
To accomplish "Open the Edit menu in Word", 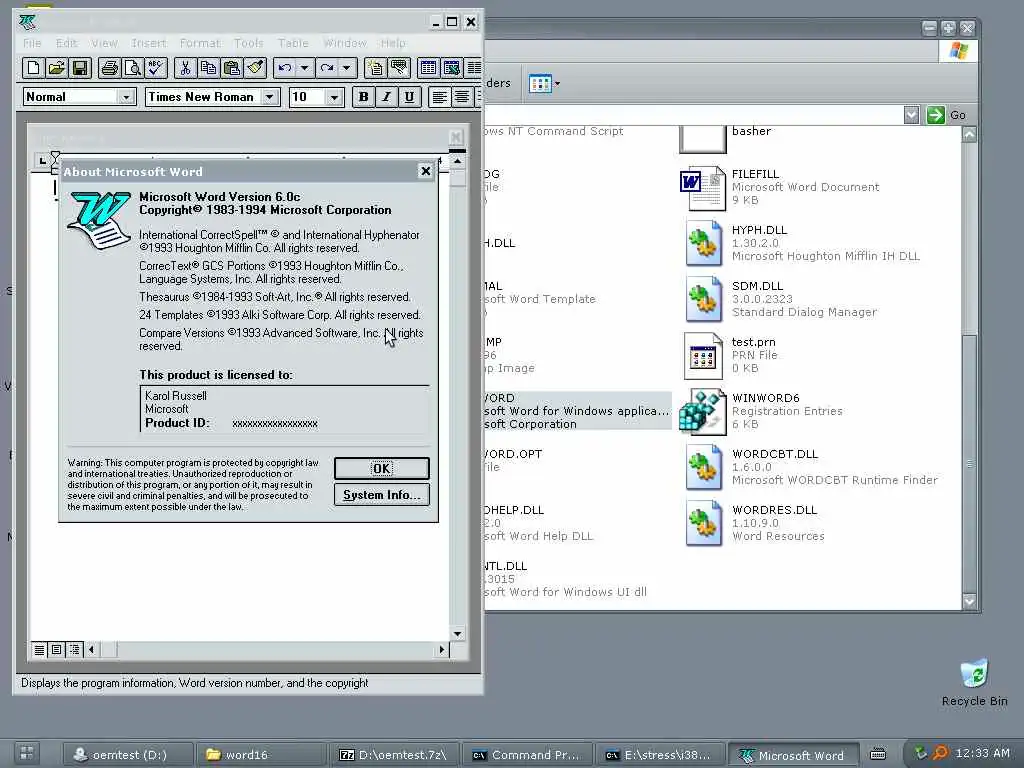I will (x=66, y=43).
